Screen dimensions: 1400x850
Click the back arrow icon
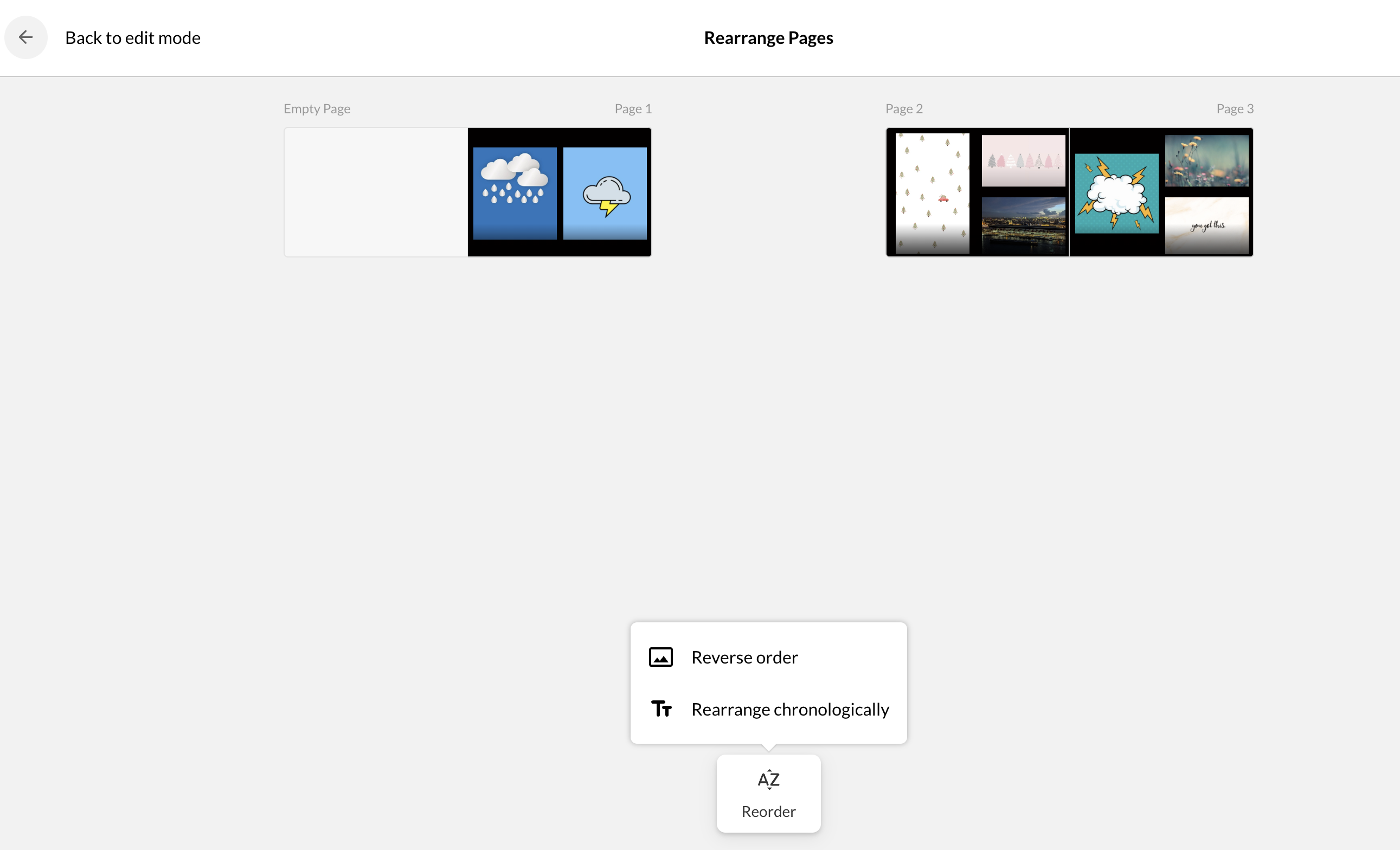[x=25, y=37]
